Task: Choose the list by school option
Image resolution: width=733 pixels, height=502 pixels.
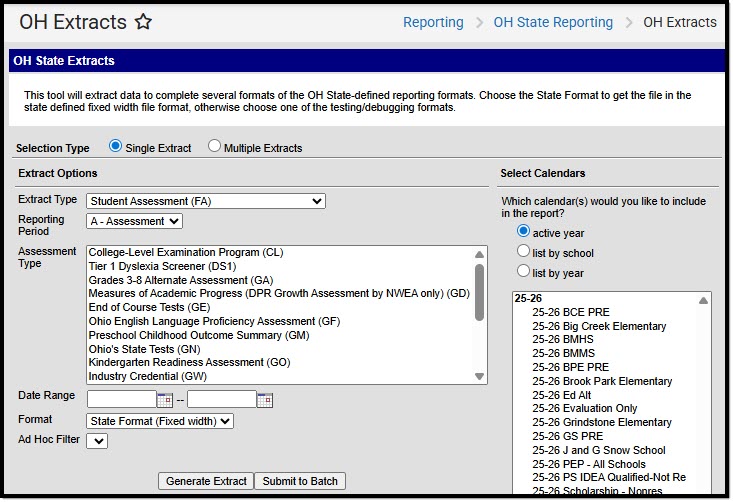Action: [523, 251]
